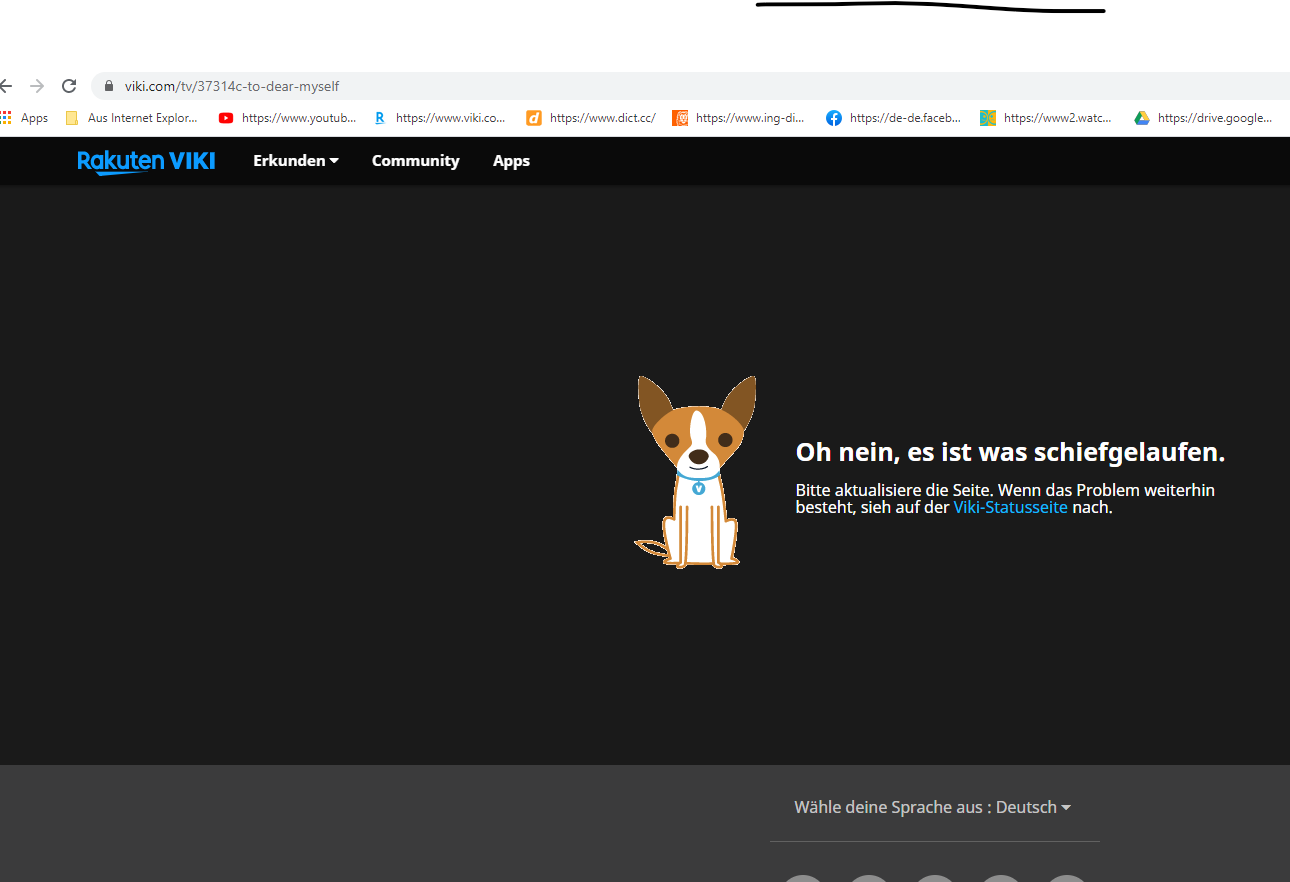
Task: Click the viki.com address bar URL
Action: pos(232,86)
